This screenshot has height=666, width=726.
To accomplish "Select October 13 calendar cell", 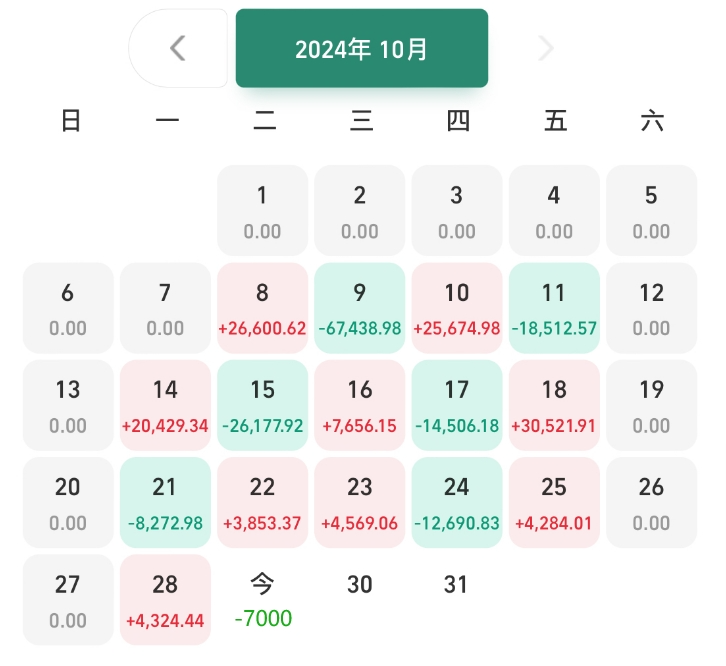I will point(68,405).
